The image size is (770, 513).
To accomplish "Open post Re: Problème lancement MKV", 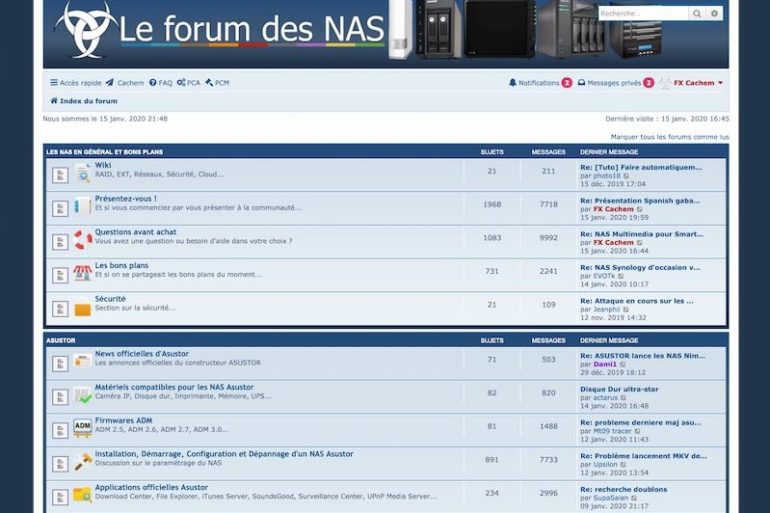I will [x=643, y=456].
